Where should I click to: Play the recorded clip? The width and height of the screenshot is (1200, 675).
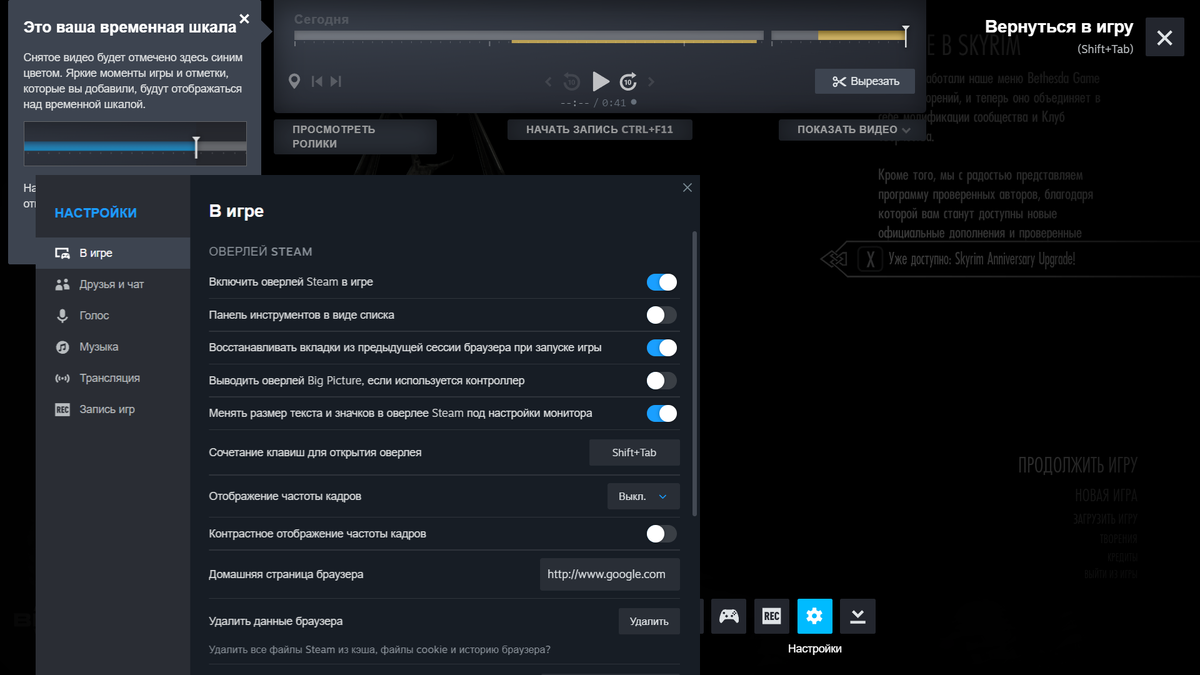click(600, 81)
